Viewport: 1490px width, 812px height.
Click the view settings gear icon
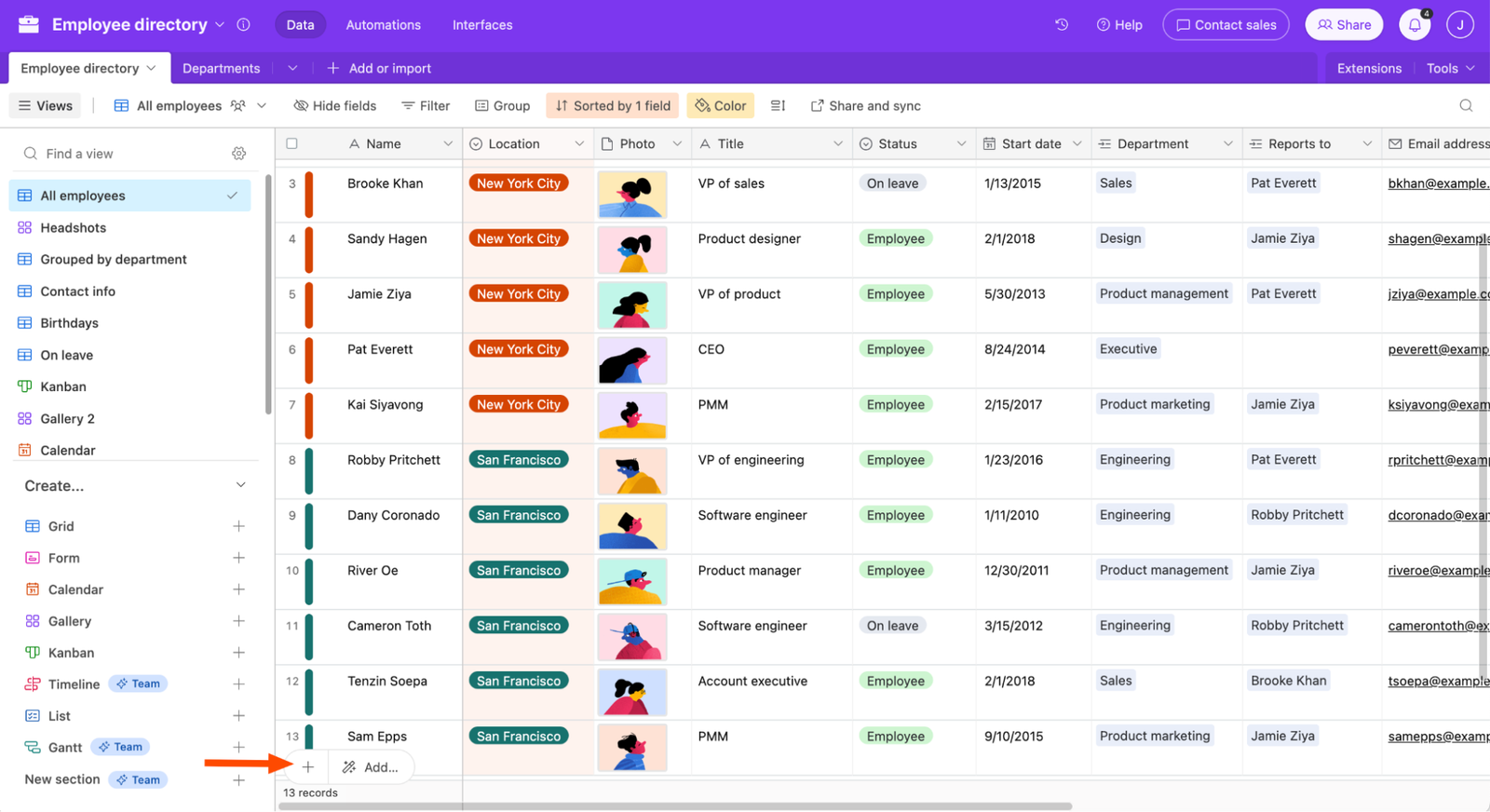pyautogui.click(x=239, y=154)
